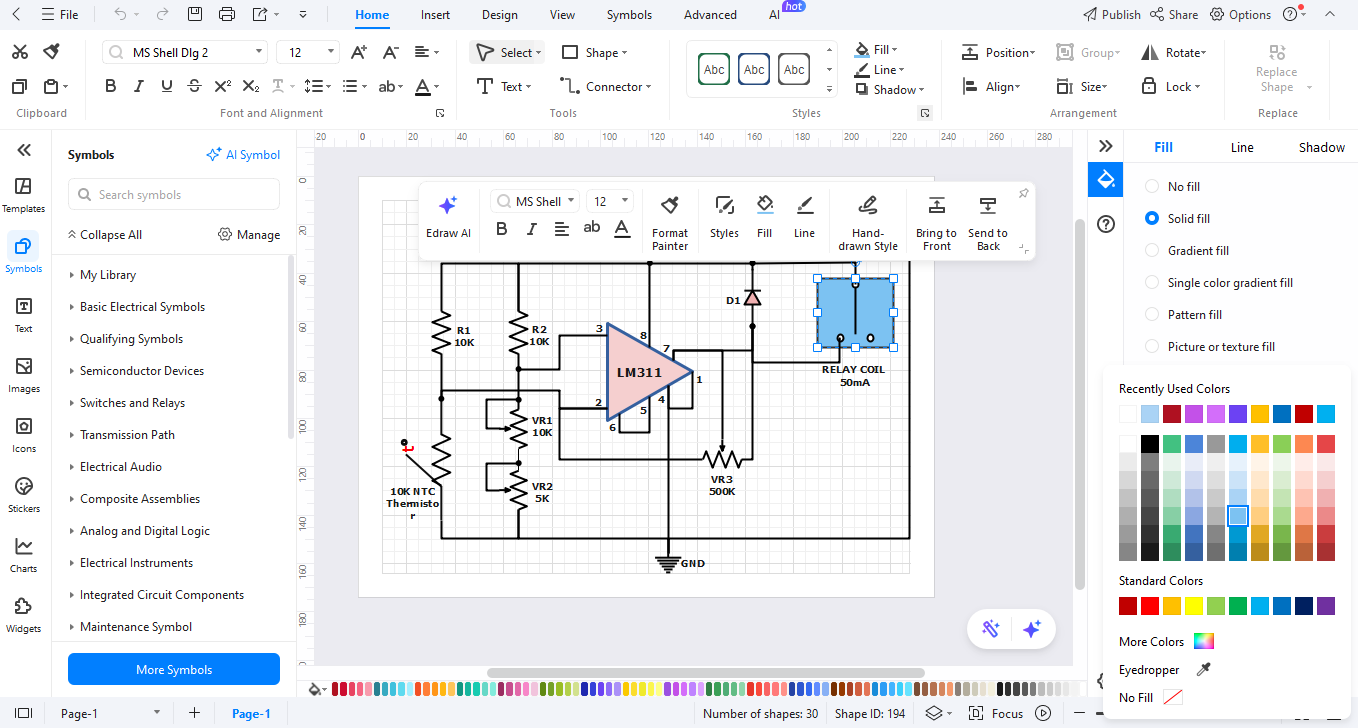
Task: Open Icons panel in left sidebar
Action: pyautogui.click(x=24, y=435)
